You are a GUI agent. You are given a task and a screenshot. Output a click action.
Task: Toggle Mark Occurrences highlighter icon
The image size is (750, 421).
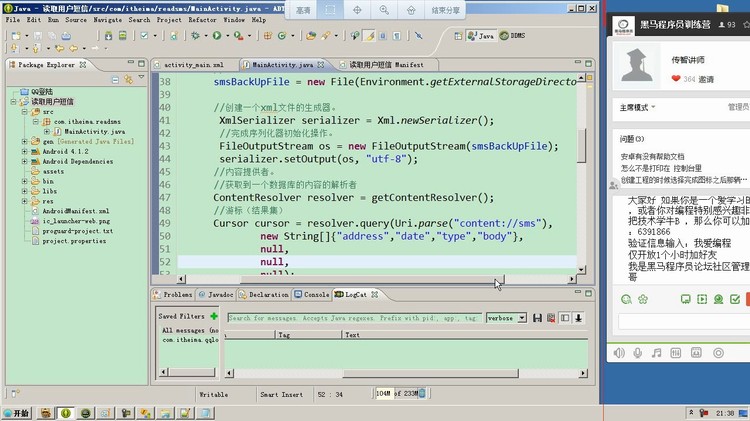click(x=369, y=36)
